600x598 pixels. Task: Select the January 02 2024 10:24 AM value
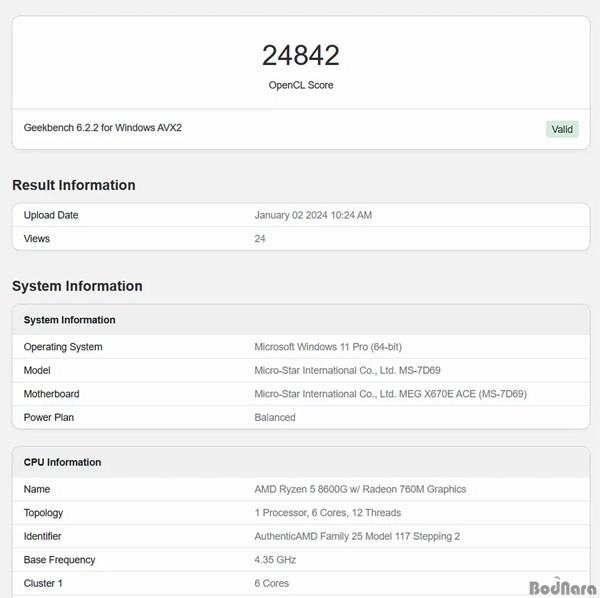313,215
